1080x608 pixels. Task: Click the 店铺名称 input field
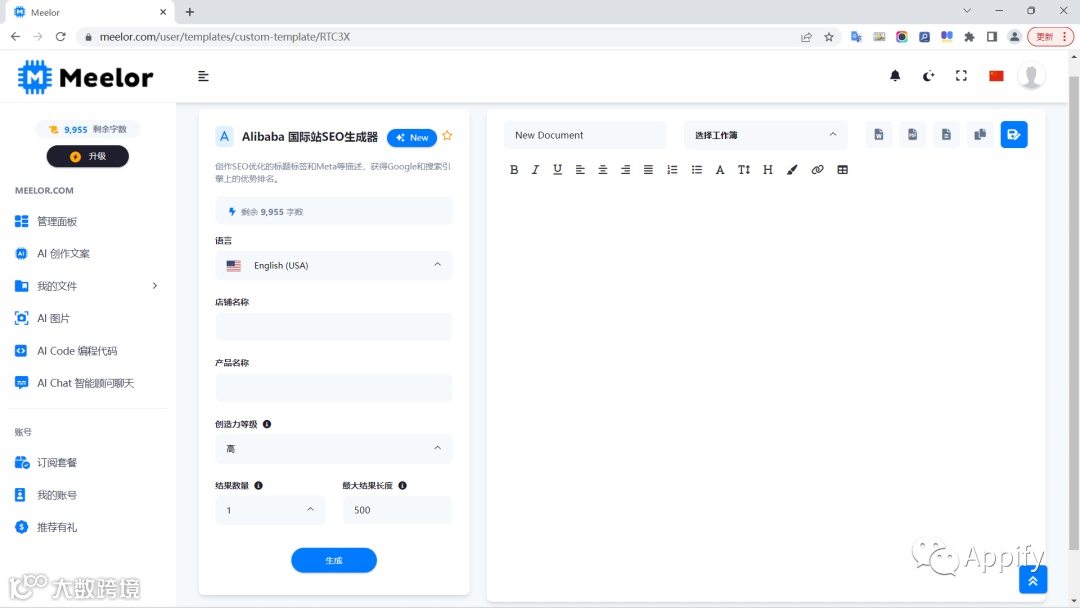pos(334,326)
